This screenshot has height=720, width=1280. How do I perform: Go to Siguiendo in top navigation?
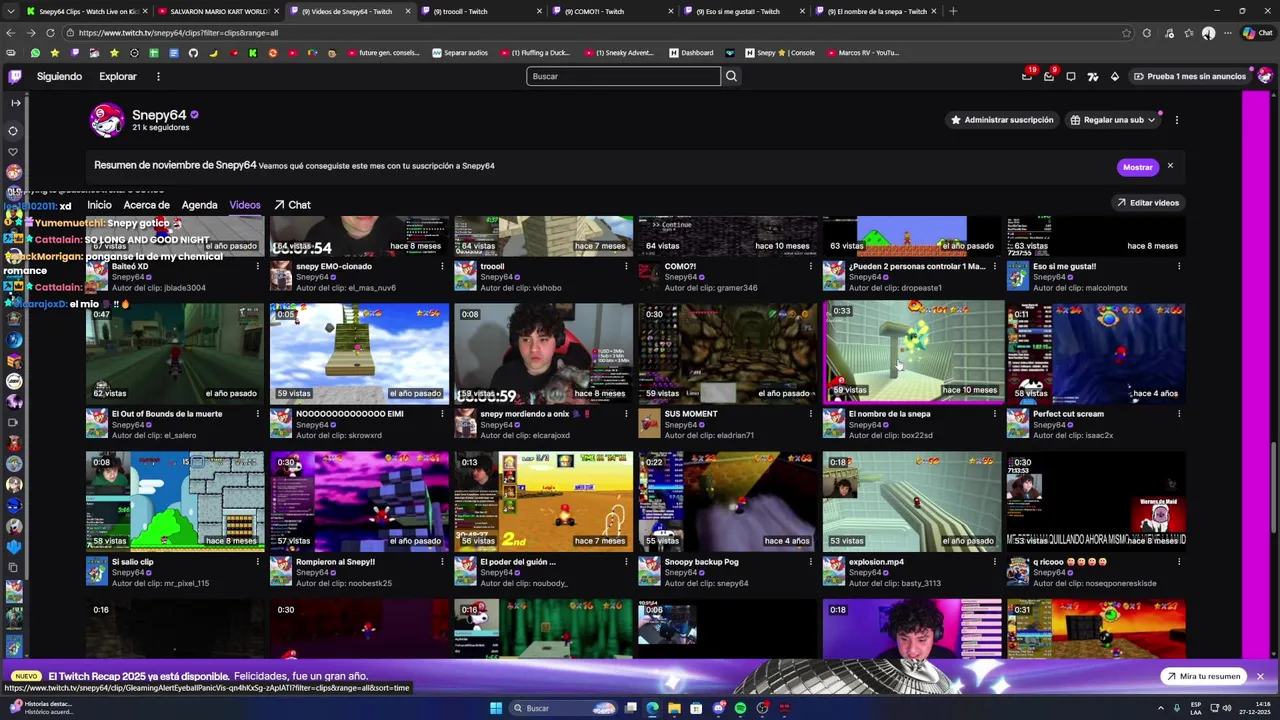tap(59, 76)
